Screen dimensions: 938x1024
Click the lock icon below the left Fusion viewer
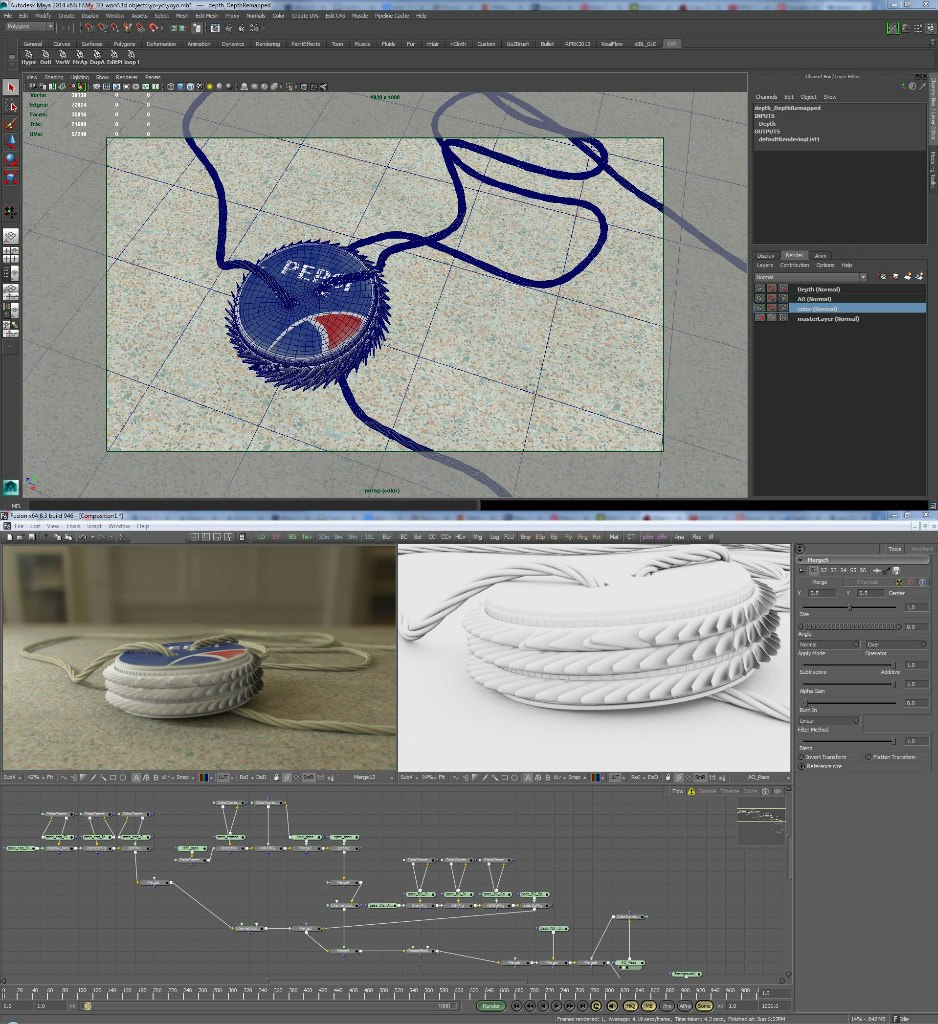point(276,777)
